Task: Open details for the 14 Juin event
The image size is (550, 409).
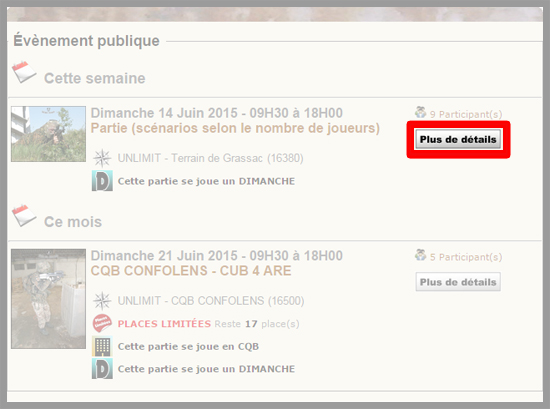Action: 458,139
